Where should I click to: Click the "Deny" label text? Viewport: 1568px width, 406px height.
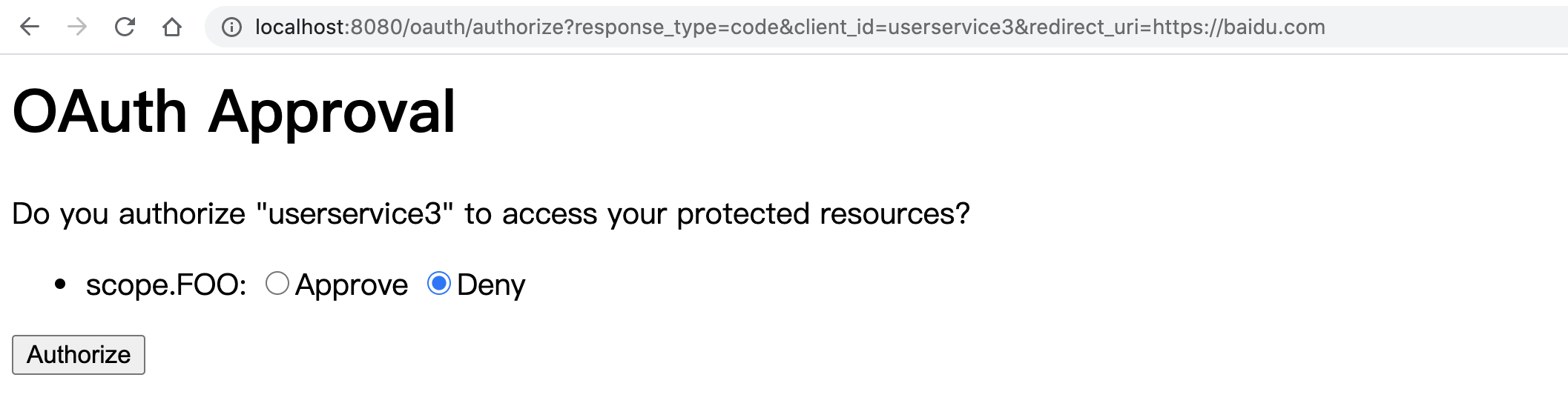coord(491,285)
